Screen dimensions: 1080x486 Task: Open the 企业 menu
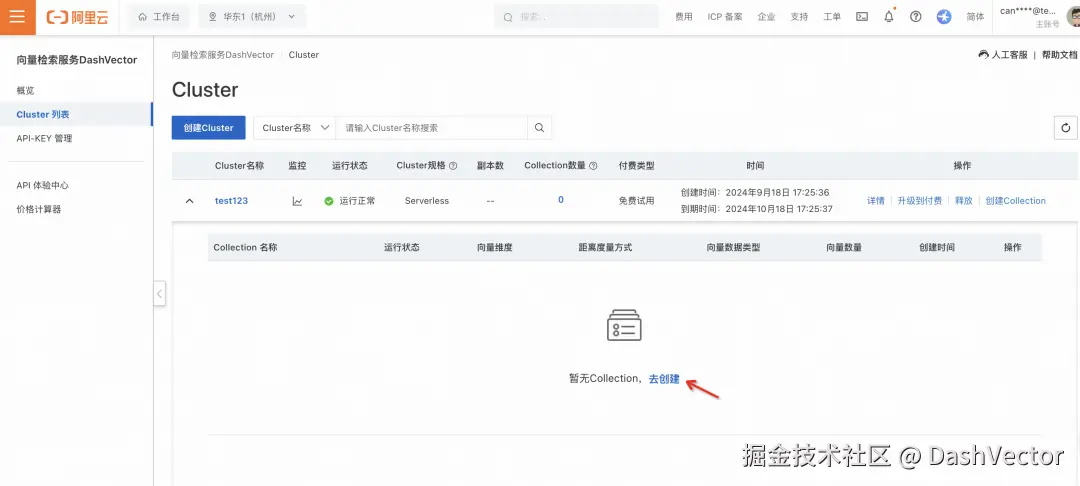click(766, 17)
